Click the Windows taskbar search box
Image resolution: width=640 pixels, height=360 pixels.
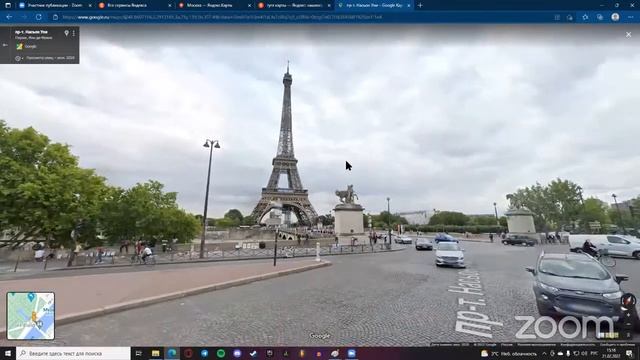pos(73,353)
